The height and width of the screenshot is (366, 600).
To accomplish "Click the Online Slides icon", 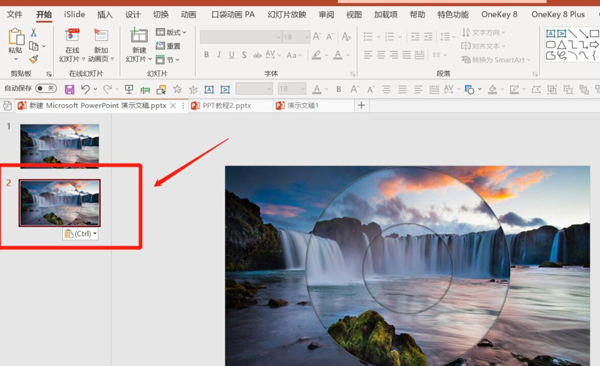I will [x=72, y=35].
